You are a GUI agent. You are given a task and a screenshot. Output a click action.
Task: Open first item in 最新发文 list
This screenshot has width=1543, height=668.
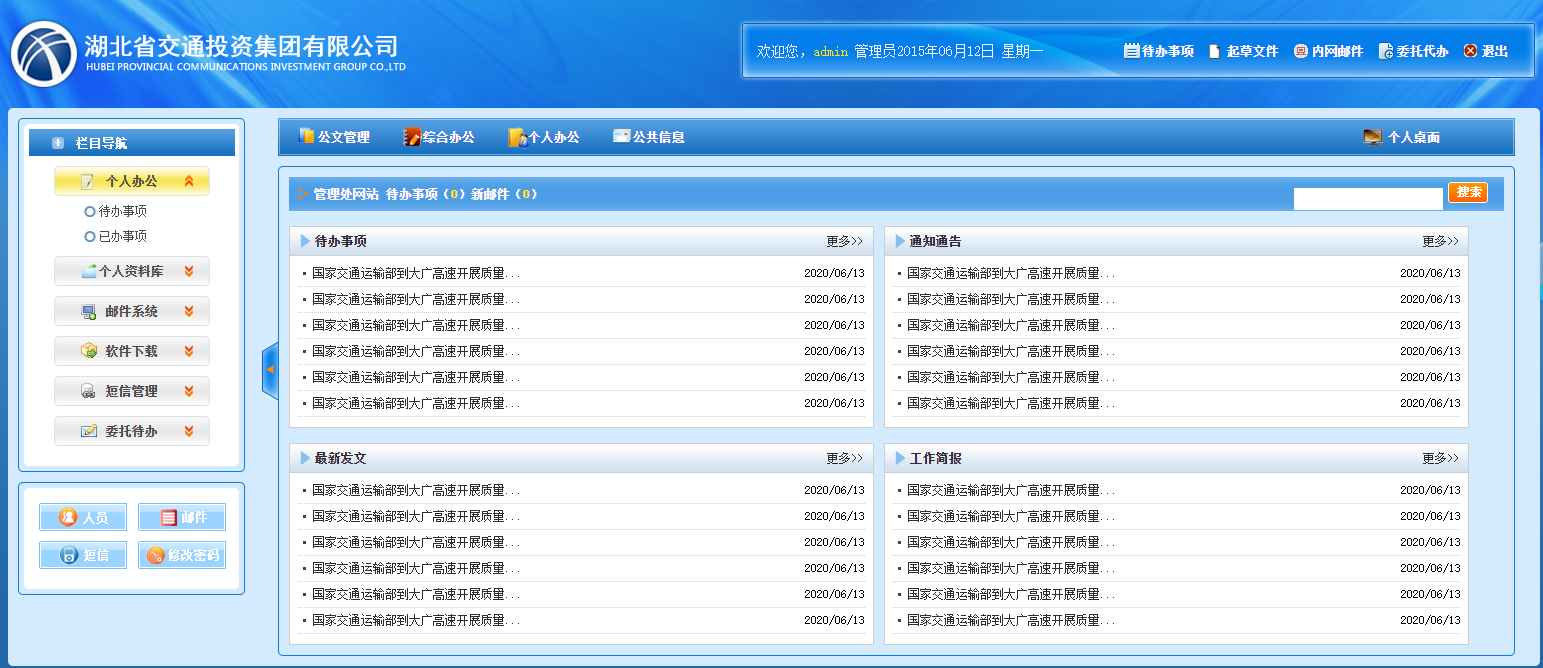click(x=415, y=490)
